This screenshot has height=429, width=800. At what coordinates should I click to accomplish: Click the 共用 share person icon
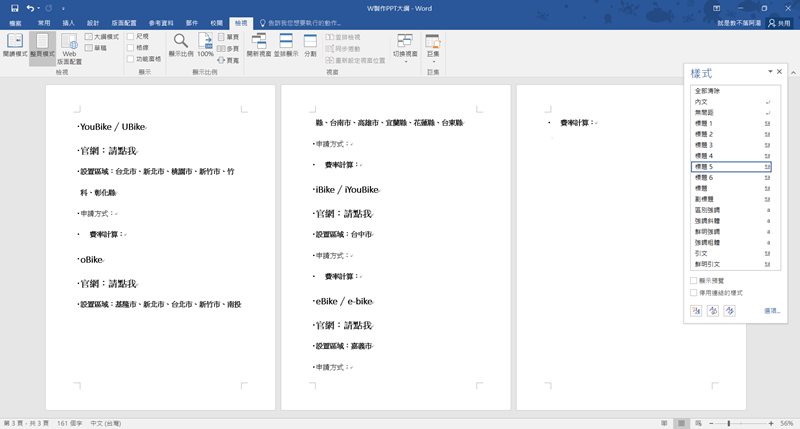[780, 23]
